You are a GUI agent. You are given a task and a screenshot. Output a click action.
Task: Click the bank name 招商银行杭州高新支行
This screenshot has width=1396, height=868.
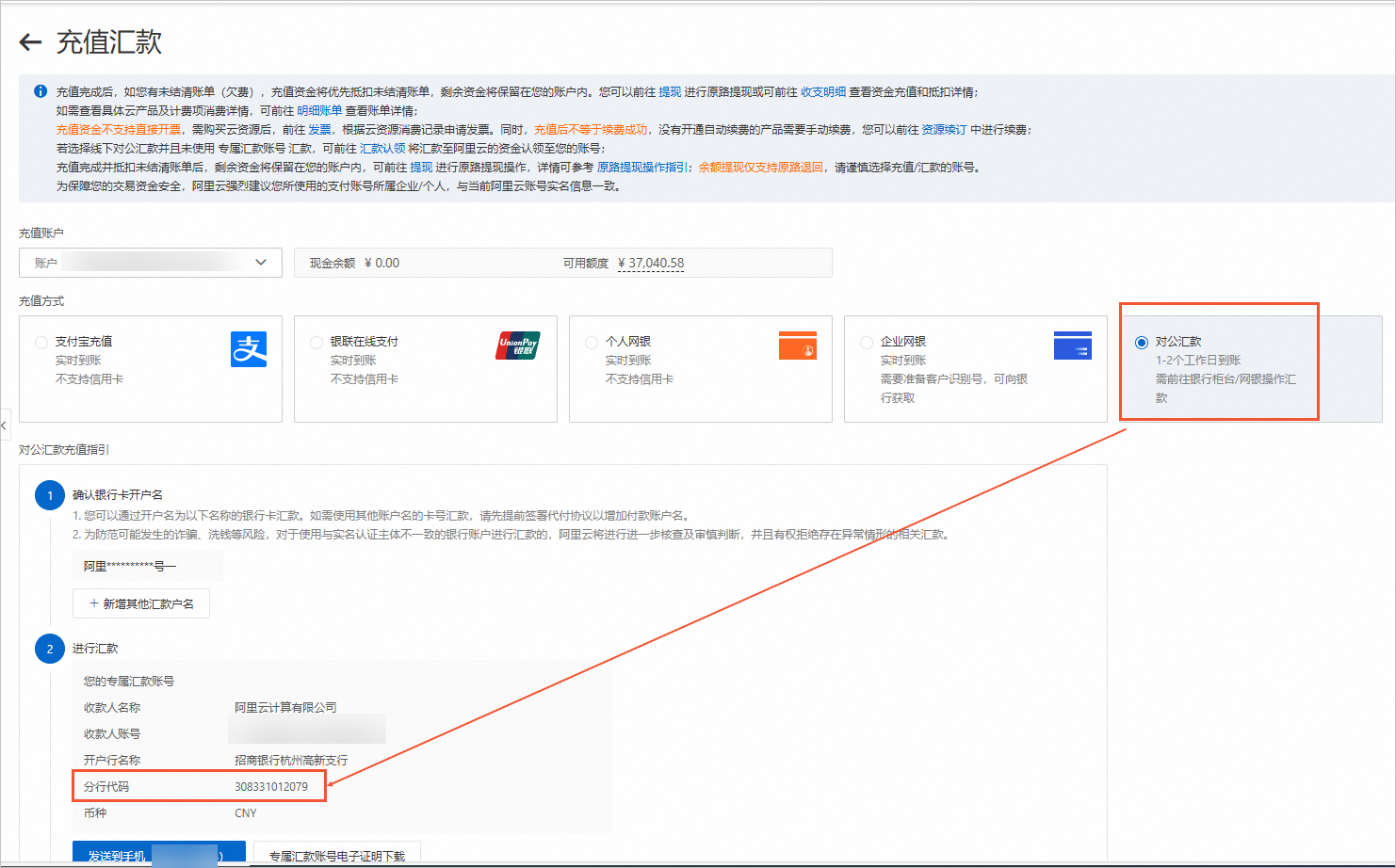coord(291,760)
